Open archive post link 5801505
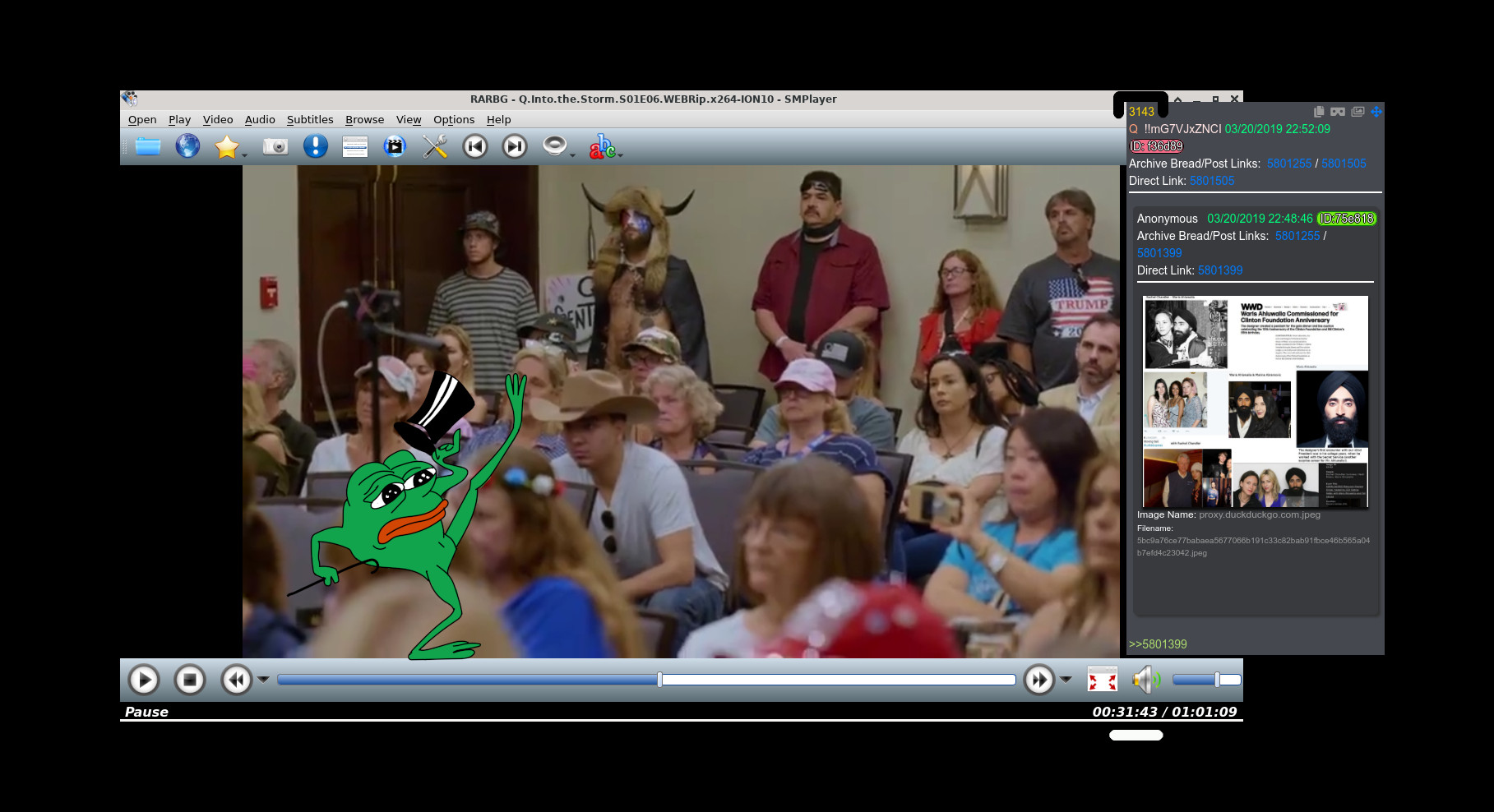1494x812 pixels. tap(1344, 164)
